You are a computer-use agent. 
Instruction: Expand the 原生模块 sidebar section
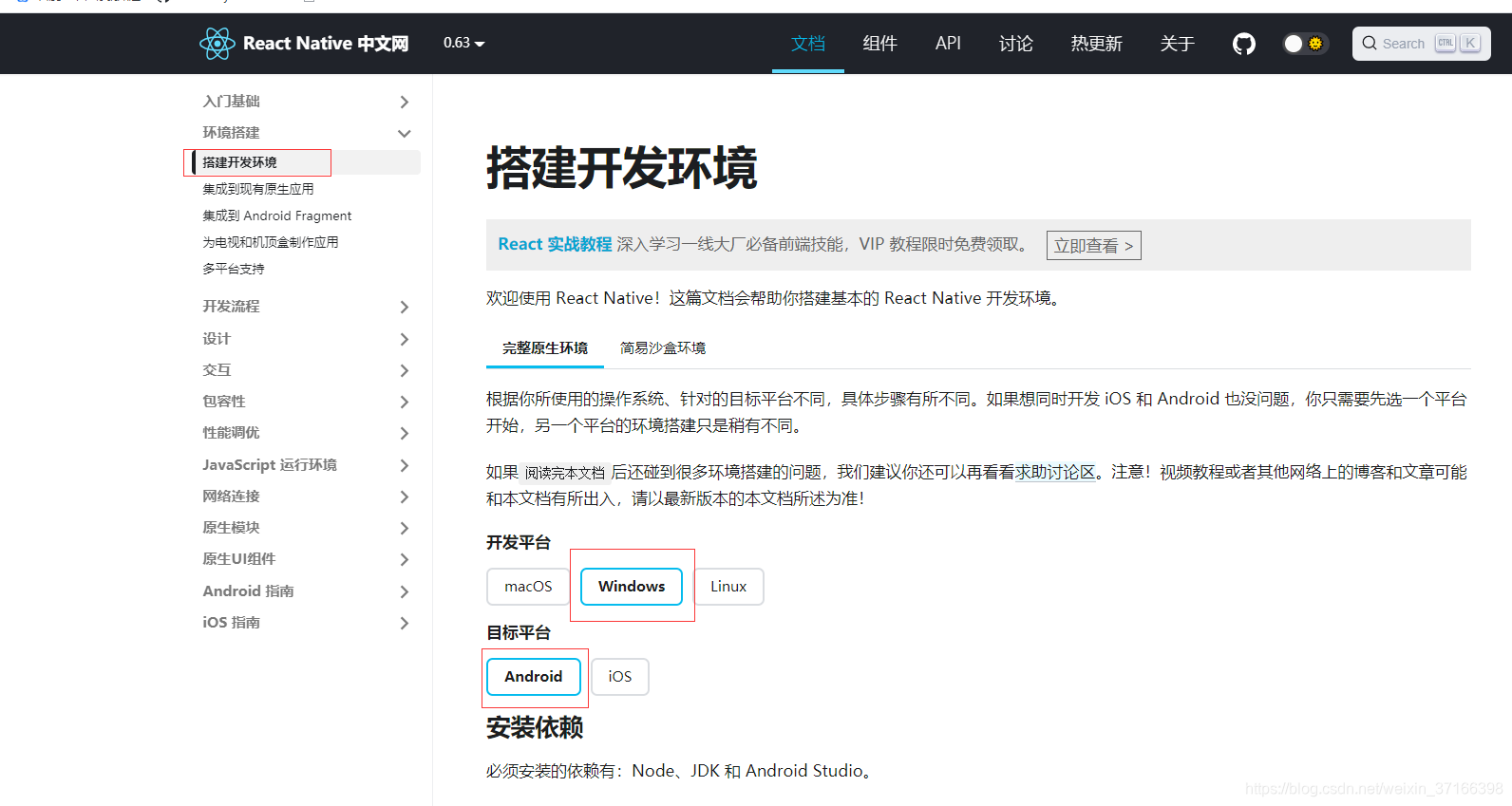306,528
